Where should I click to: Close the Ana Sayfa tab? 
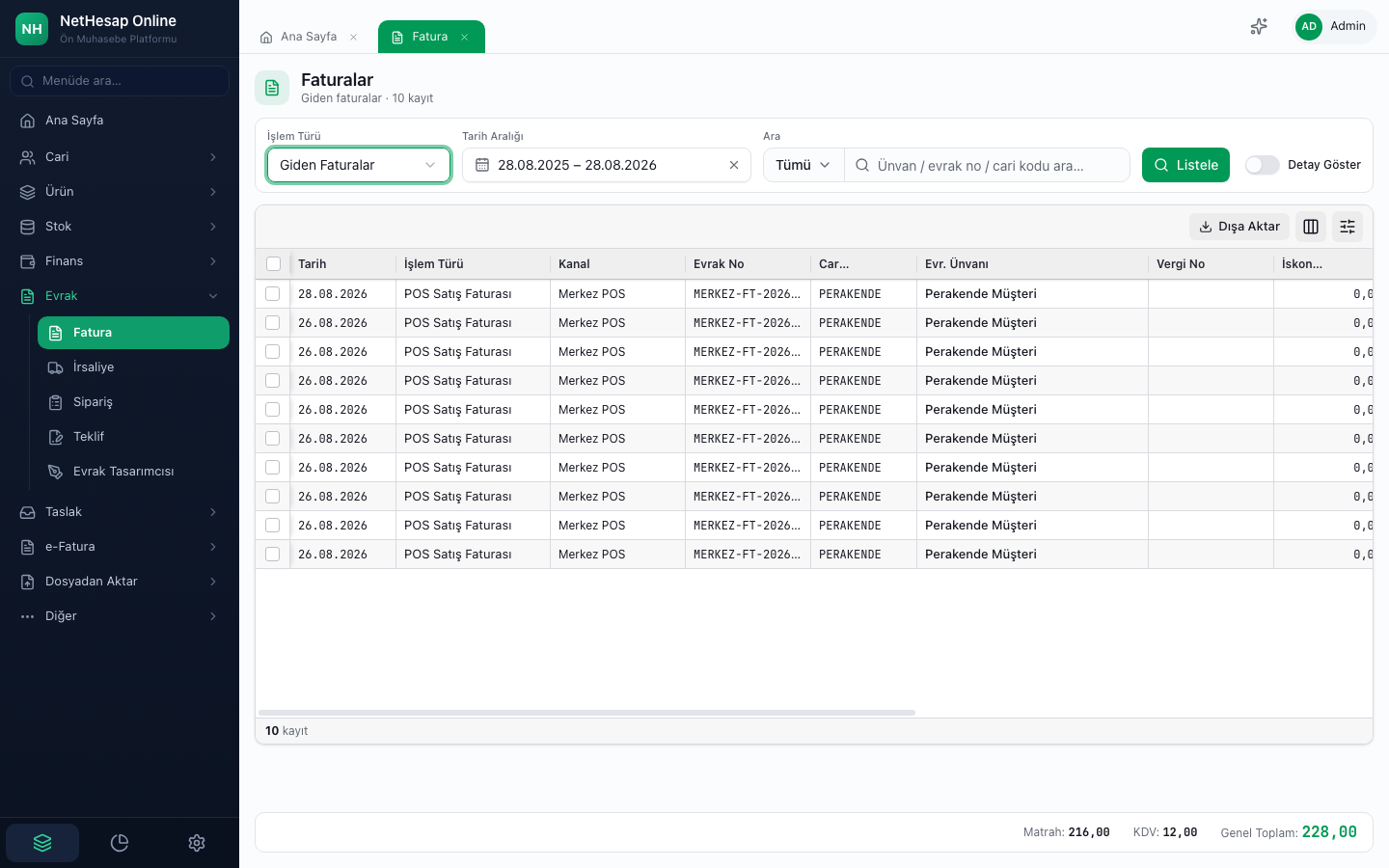354,37
